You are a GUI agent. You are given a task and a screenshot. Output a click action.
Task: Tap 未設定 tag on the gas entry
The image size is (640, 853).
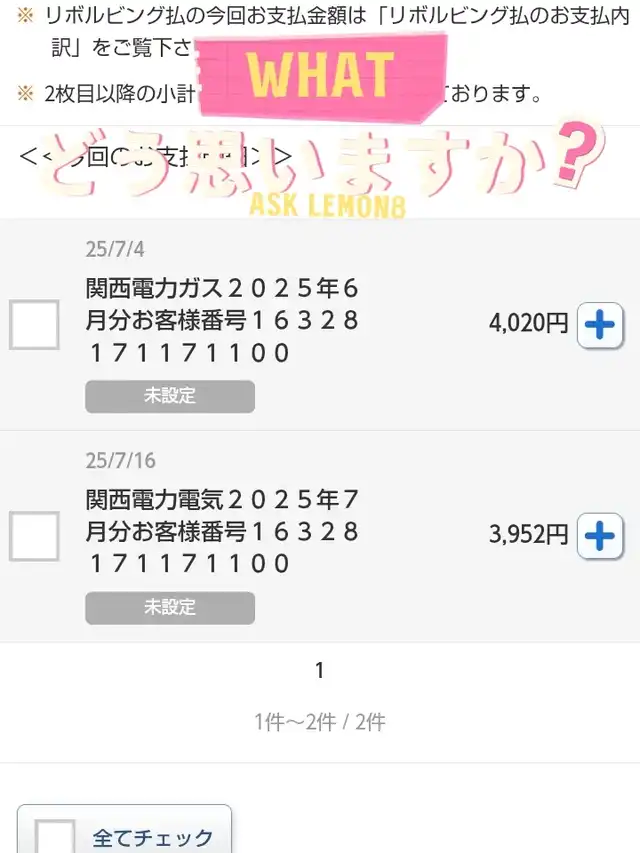coord(170,396)
